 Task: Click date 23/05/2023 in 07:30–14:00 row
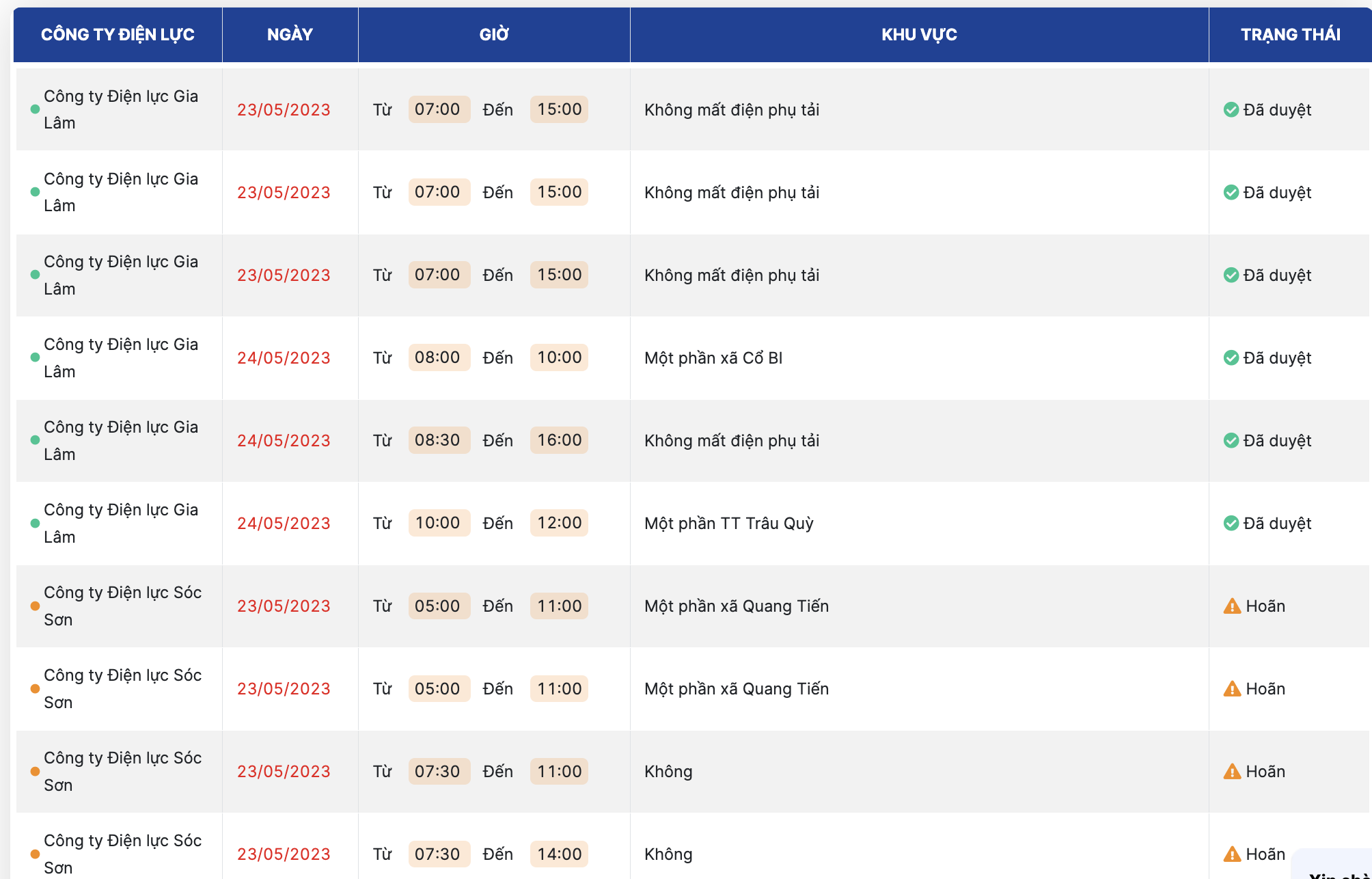click(284, 854)
